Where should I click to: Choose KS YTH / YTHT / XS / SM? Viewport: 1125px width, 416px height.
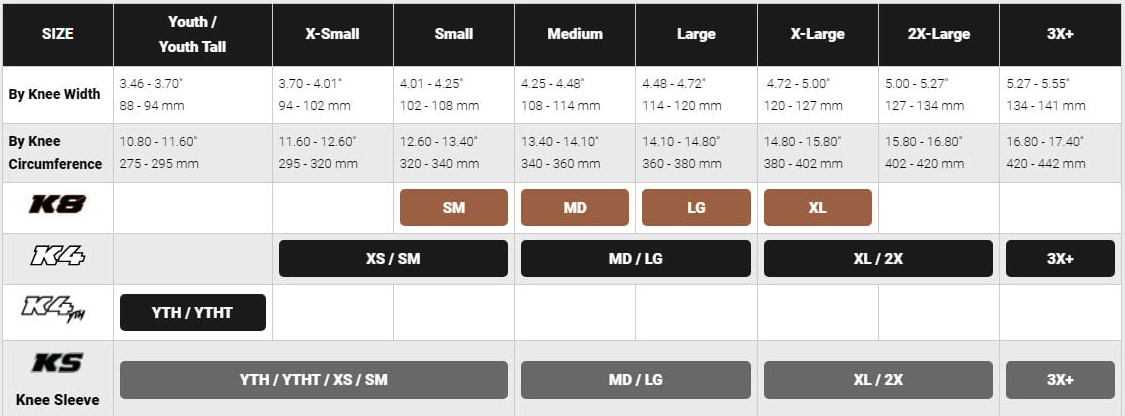(314, 379)
